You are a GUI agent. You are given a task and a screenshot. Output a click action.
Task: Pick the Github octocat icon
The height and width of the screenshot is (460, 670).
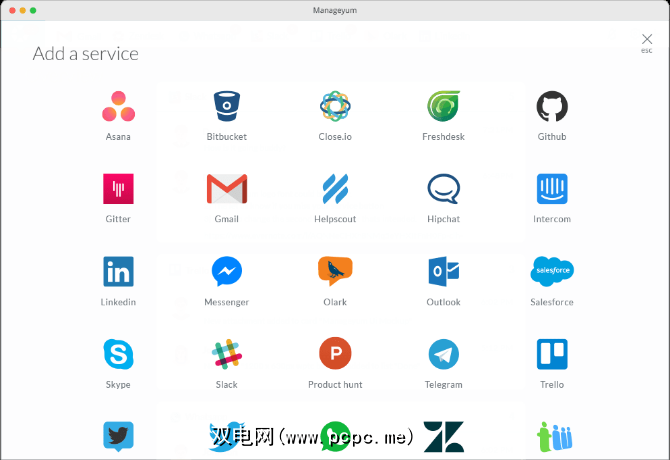coord(552,106)
